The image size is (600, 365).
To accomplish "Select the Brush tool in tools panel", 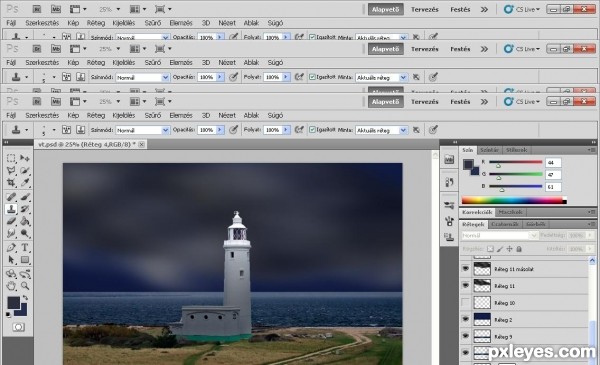I will click(25, 197).
